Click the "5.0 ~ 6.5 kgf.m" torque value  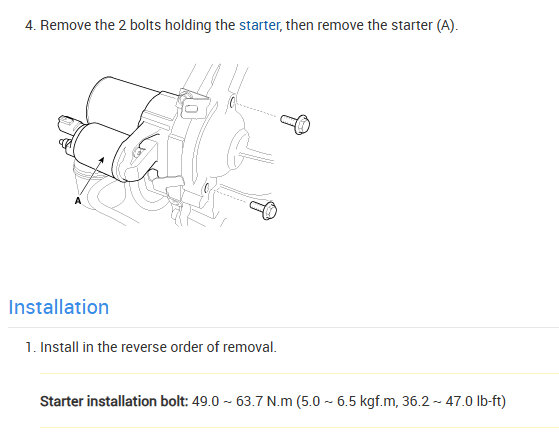(x=348, y=401)
